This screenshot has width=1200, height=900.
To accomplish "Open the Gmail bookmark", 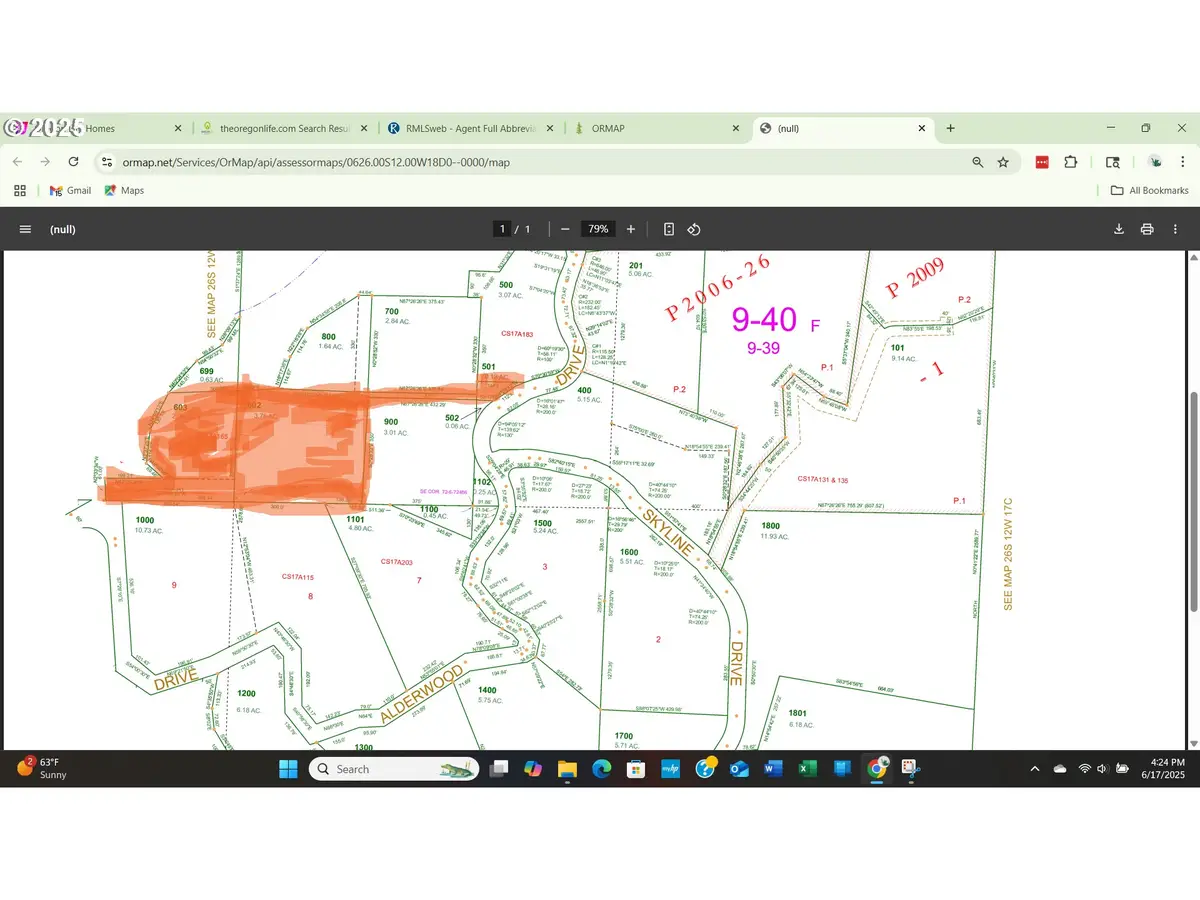I will 69,190.
